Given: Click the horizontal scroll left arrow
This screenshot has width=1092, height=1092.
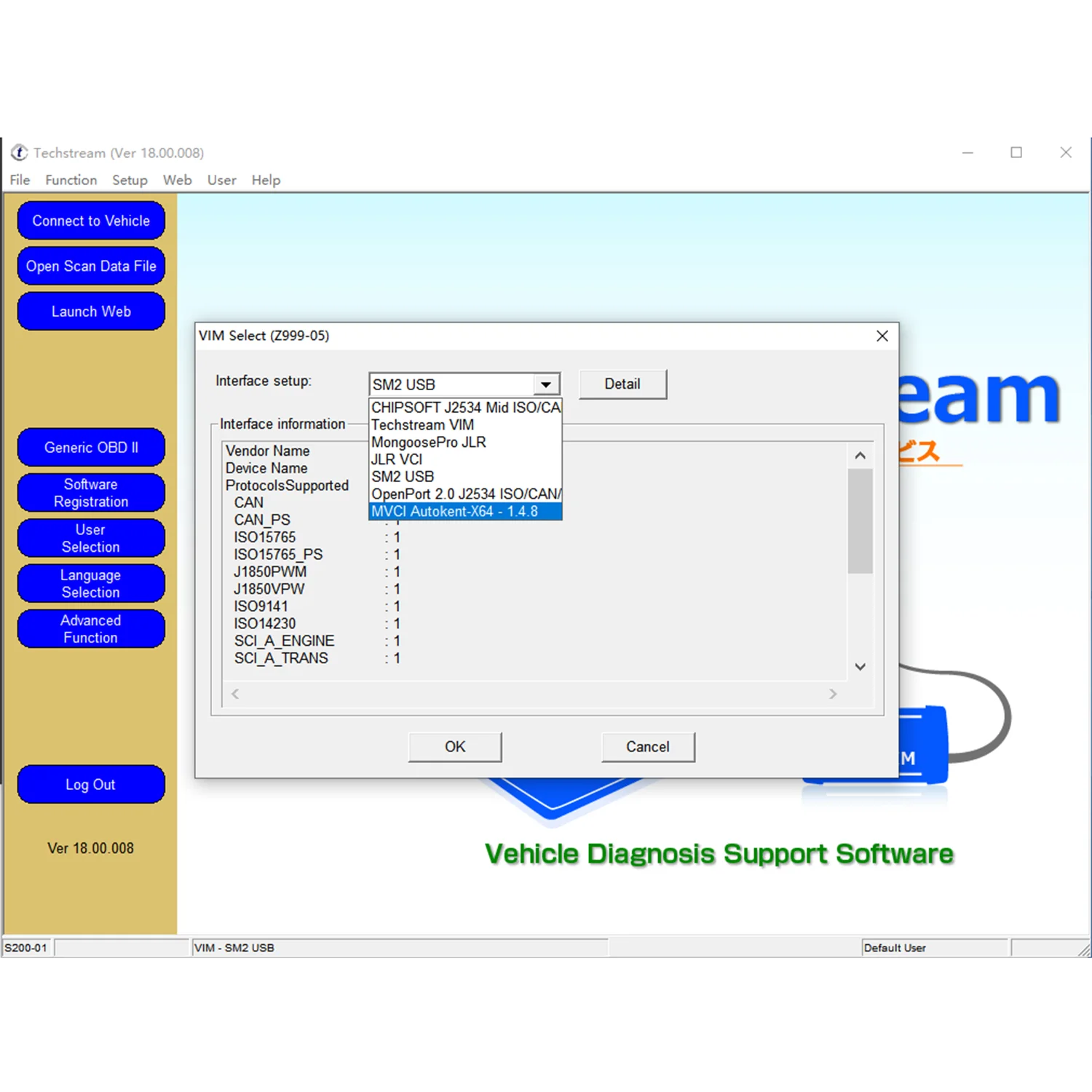Looking at the screenshot, I should pos(235,694).
